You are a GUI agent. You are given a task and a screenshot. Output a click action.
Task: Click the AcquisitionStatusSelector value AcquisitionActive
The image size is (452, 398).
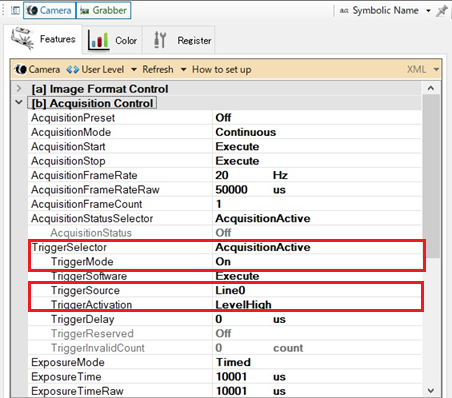pyautogui.click(x=263, y=218)
